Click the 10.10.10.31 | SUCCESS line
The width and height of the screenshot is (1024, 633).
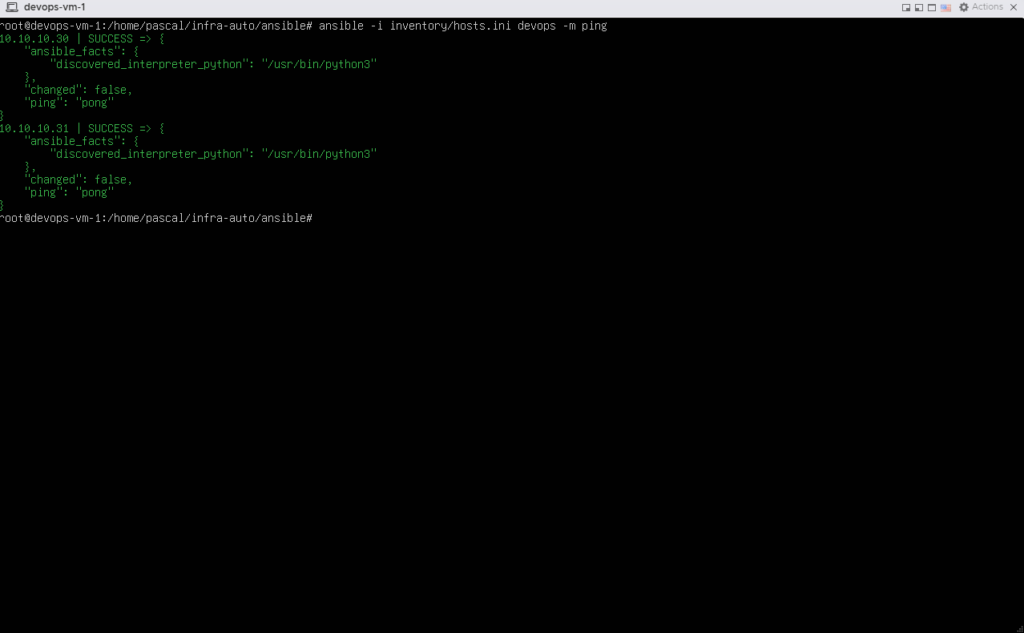click(x=82, y=129)
